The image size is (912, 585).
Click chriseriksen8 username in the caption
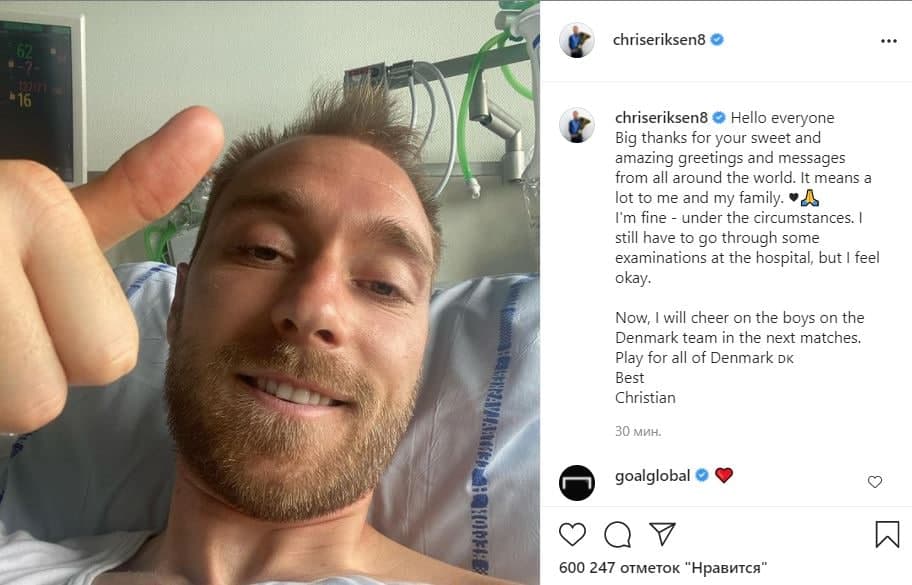point(661,117)
